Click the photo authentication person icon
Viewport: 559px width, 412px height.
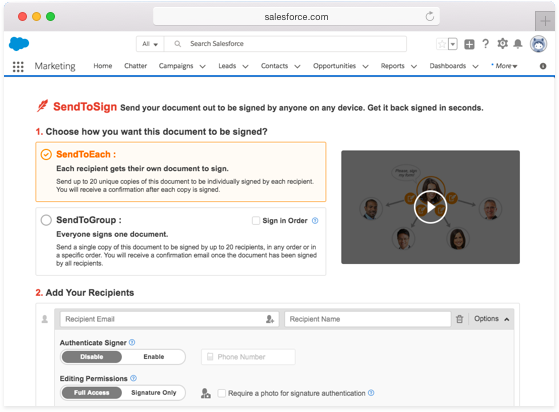(x=206, y=393)
